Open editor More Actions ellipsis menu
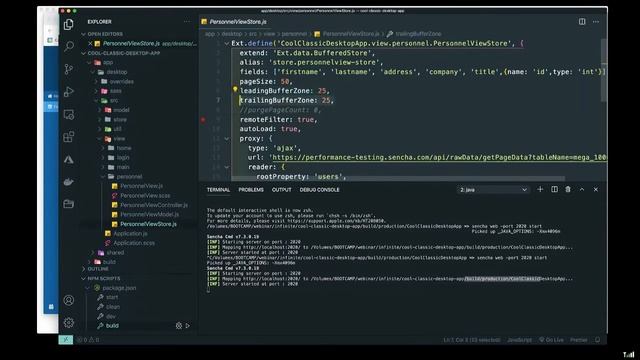 click(x=596, y=22)
